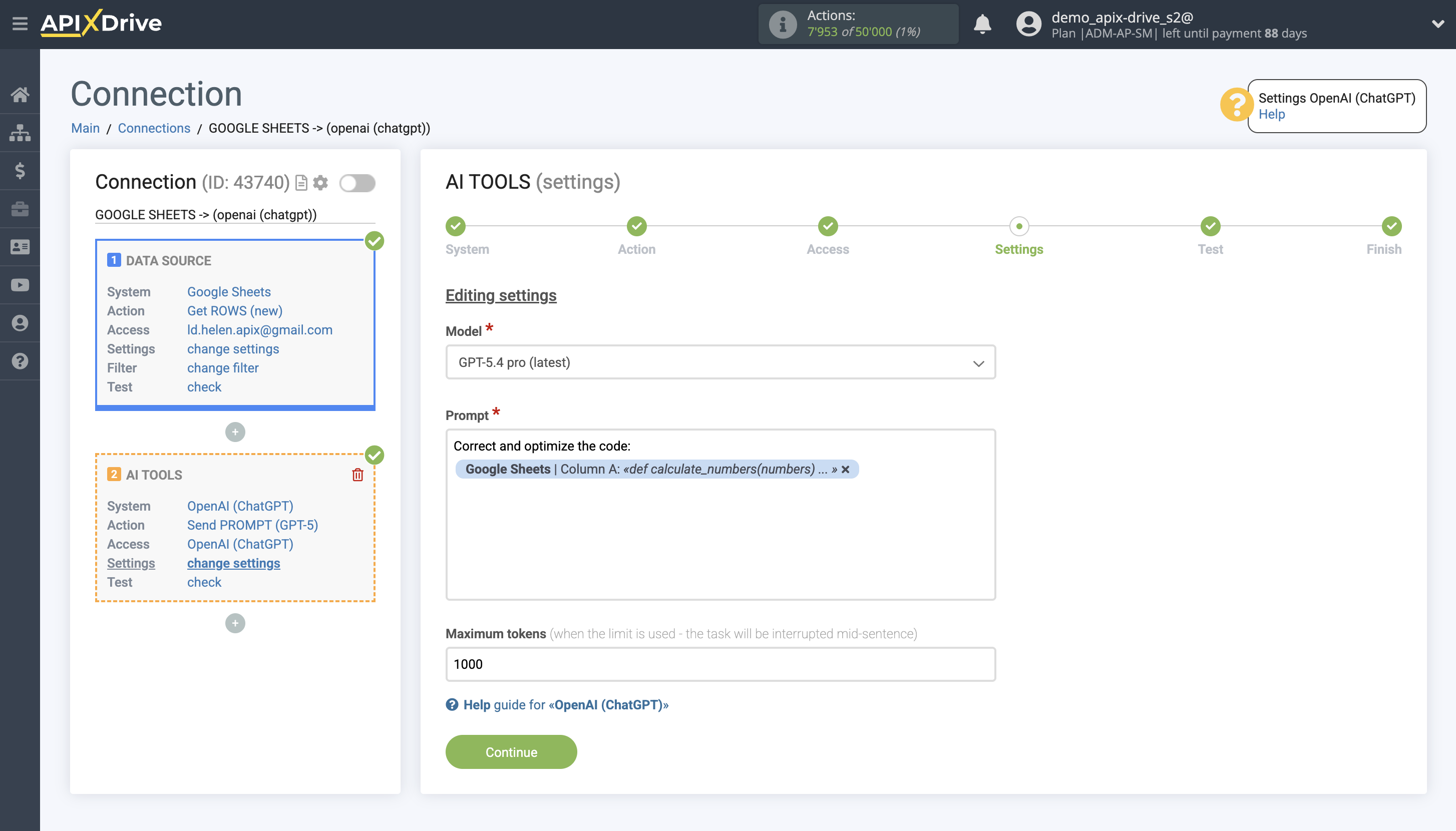Select the Connections hierarchy icon in sidebar
The width and height of the screenshot is (1456, 831).
point(21,133)
